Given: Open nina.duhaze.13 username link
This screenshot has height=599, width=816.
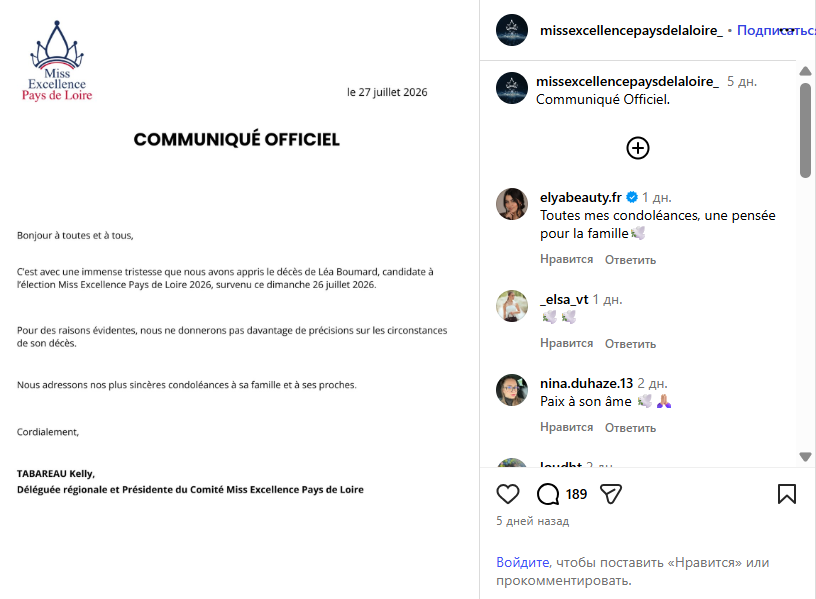Looking at the screenshot, I should 586,384.
